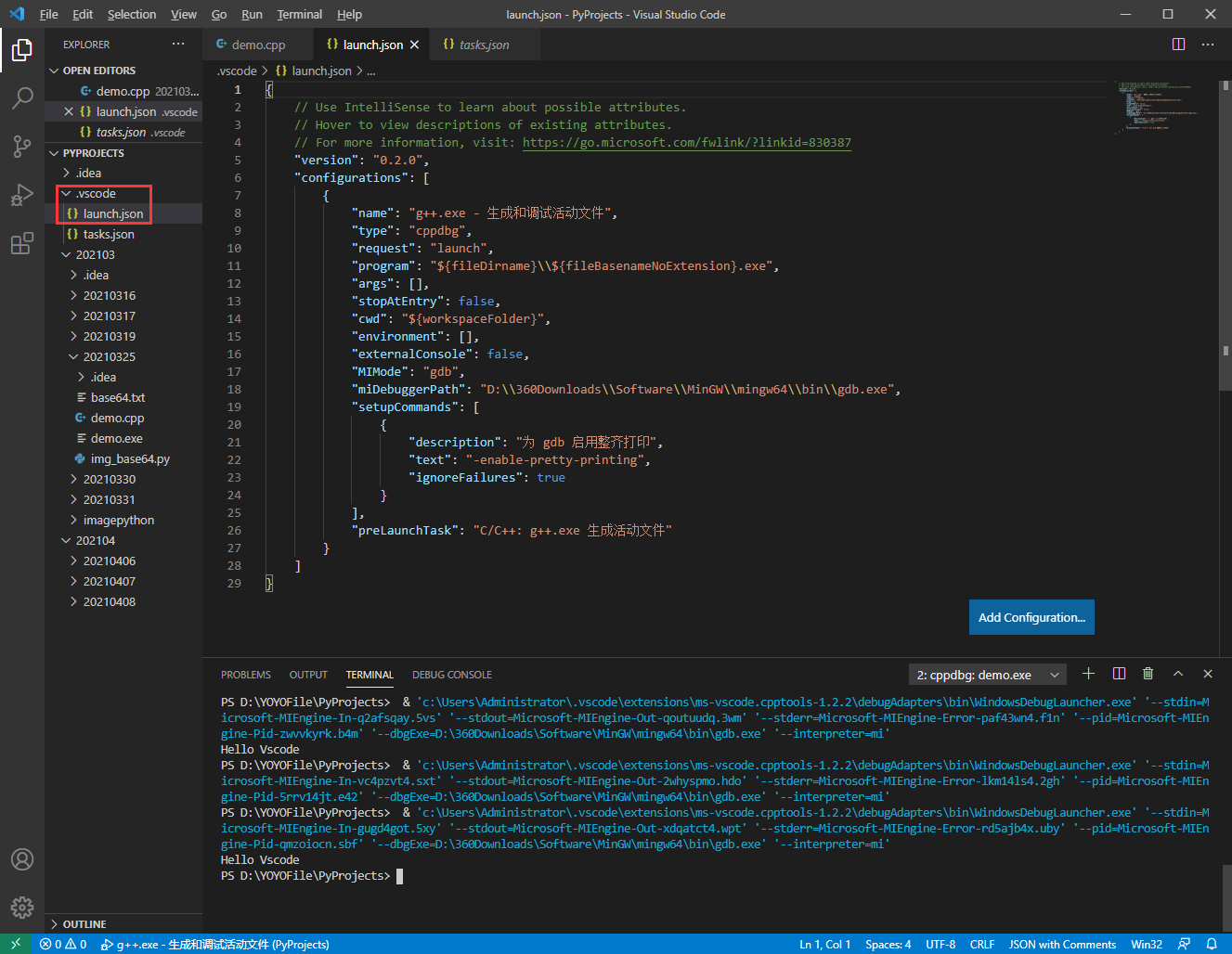Open the Run and Debug view icon
This screenshot has width=1232, height=954.
[x=22, y=195]
